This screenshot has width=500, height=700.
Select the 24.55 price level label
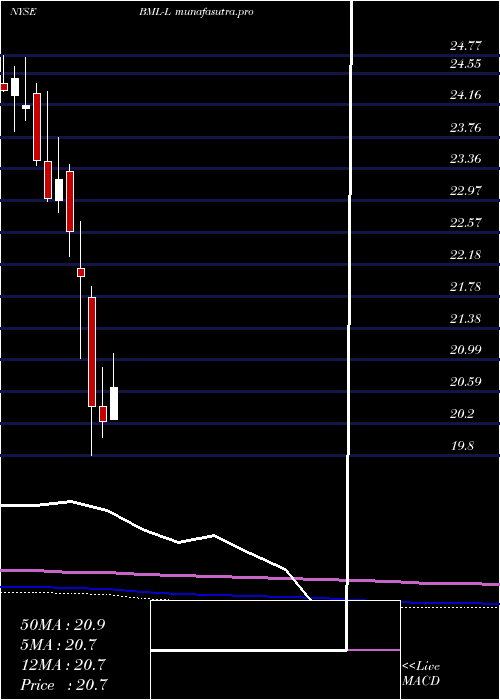[465, 64]
